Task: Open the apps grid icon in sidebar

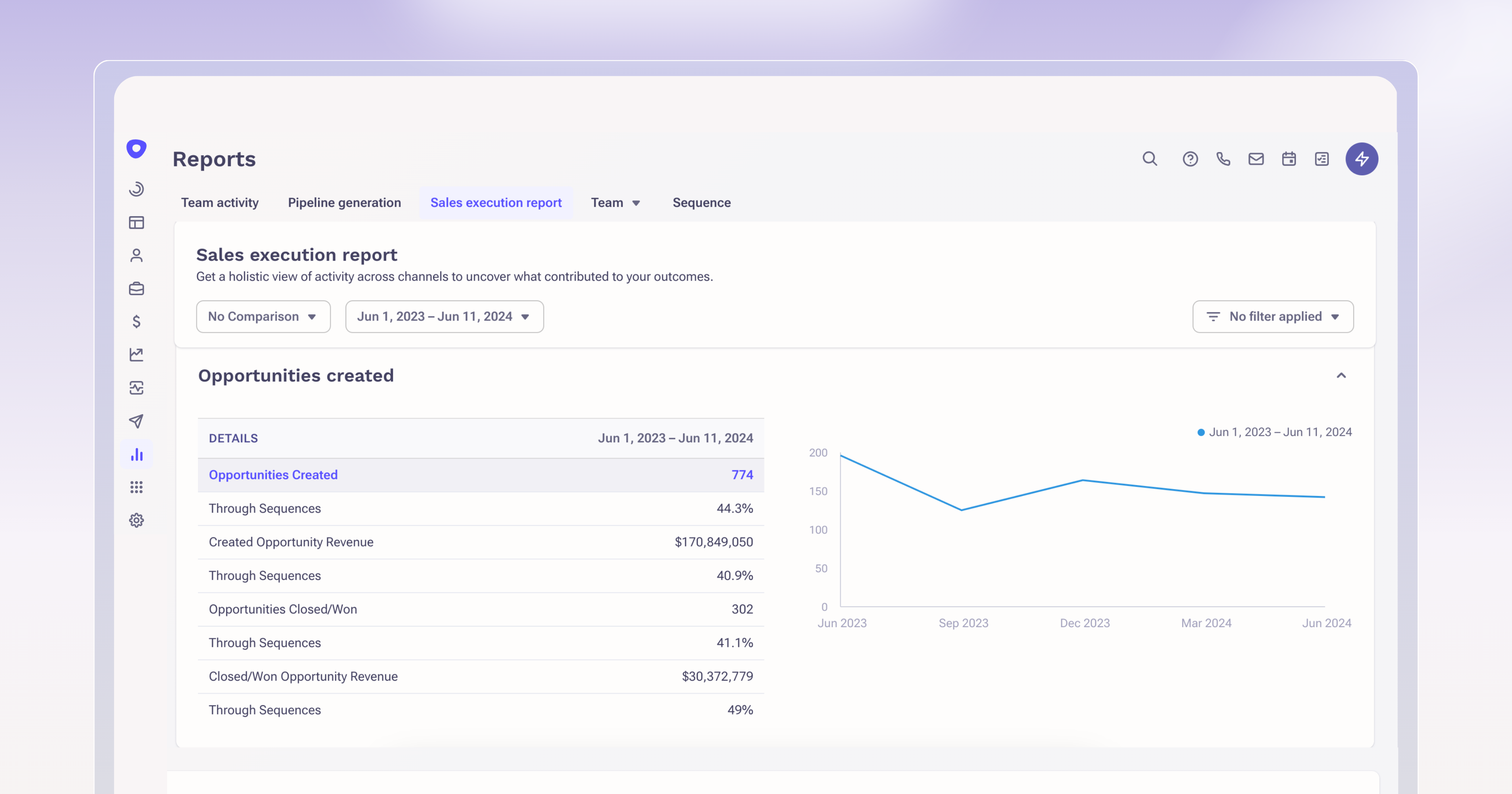Action: click(137, 486)
